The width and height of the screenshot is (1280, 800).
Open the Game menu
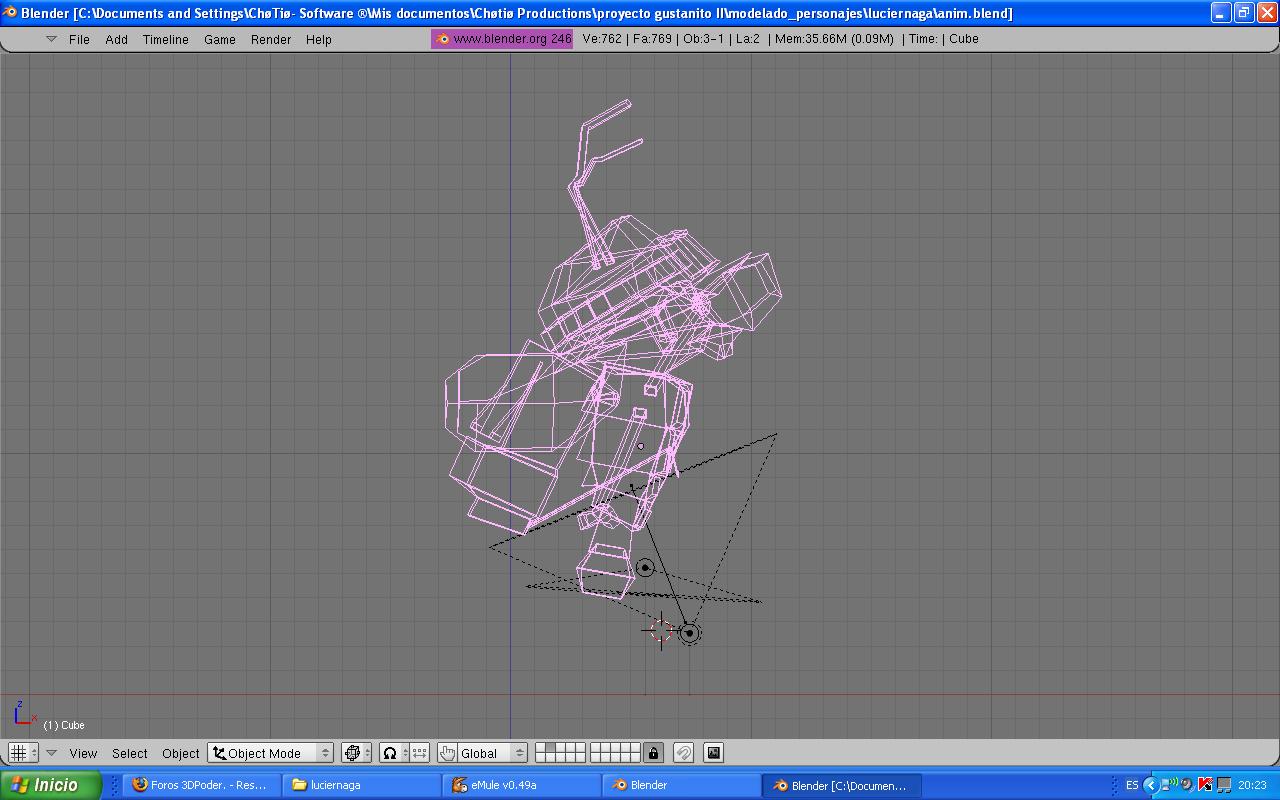(x=220, y=39)
